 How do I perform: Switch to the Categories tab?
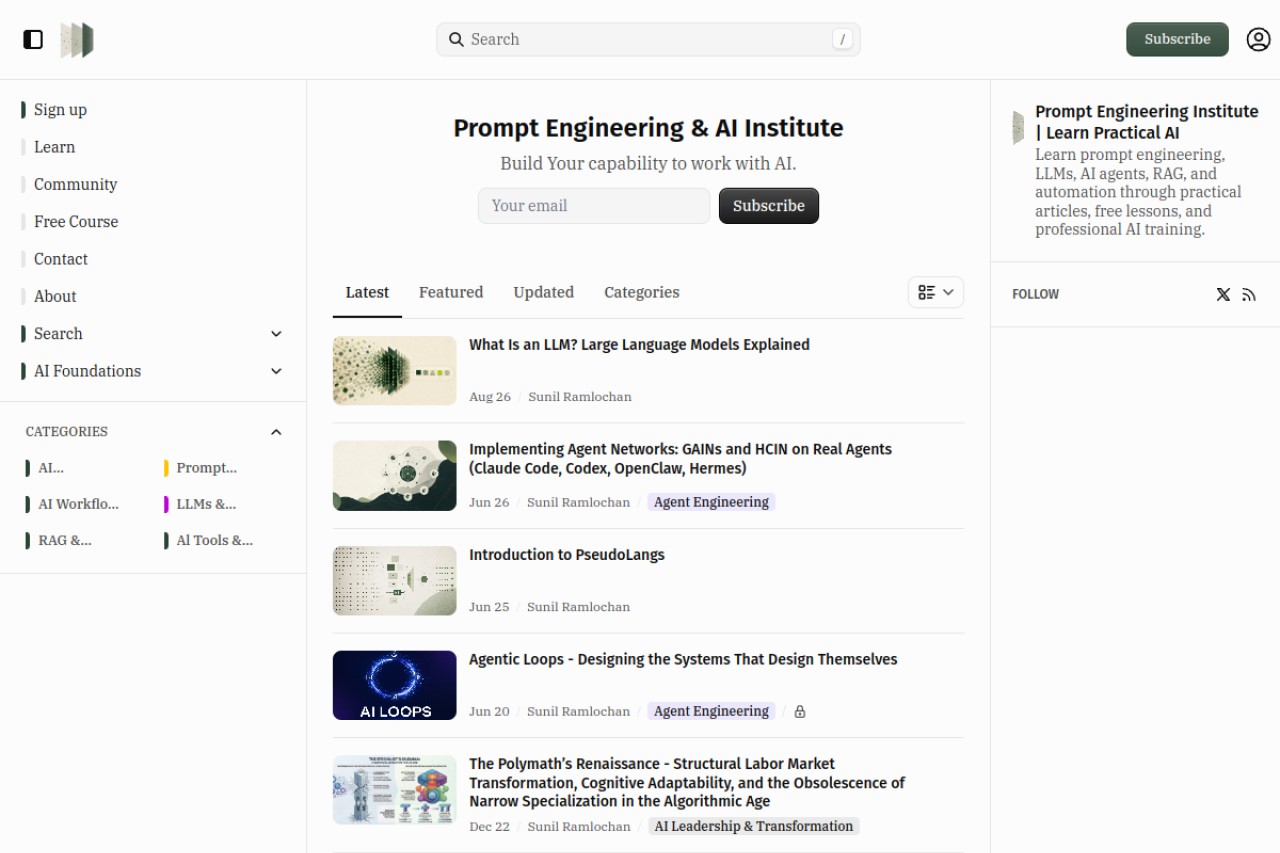click(642, 292)
